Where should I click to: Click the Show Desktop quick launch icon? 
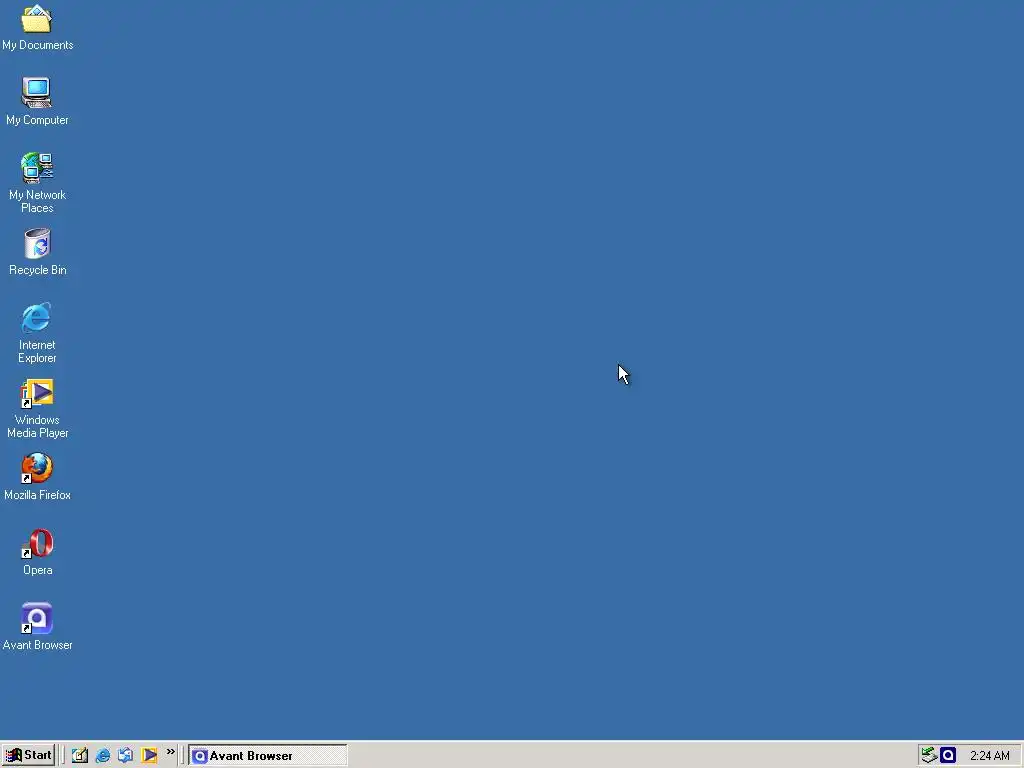(x=80, y=756)
